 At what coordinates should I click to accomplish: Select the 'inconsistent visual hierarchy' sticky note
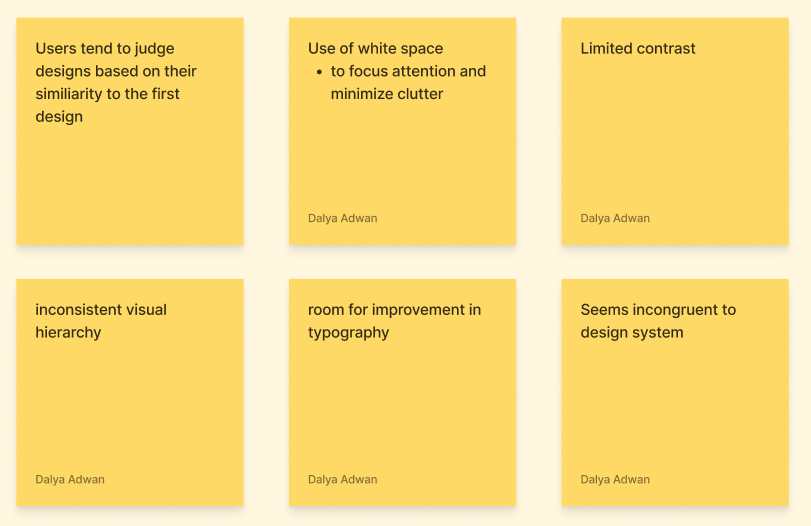(x=130, y=392)
